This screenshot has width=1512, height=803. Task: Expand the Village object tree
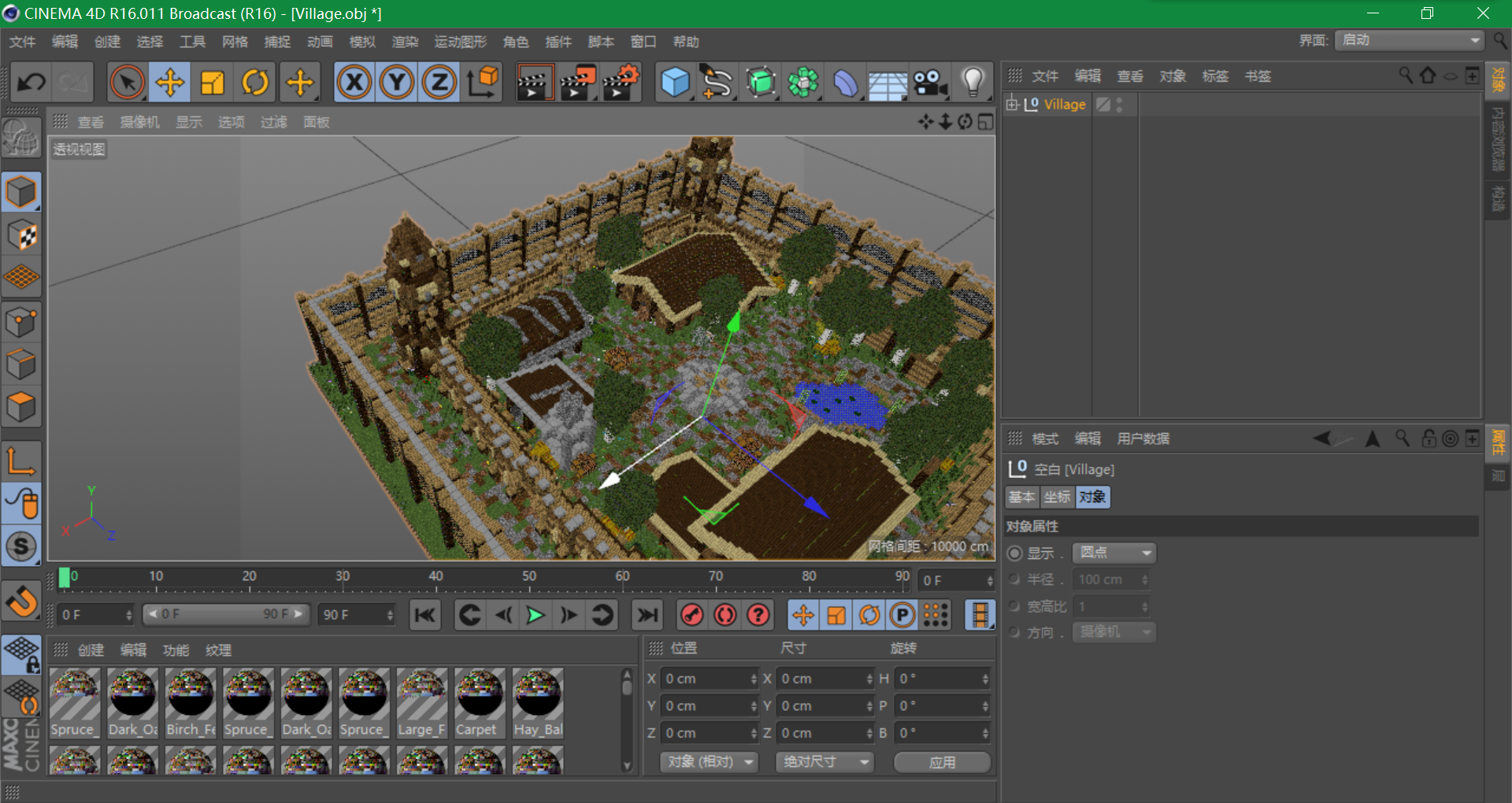pos(1013,104)
